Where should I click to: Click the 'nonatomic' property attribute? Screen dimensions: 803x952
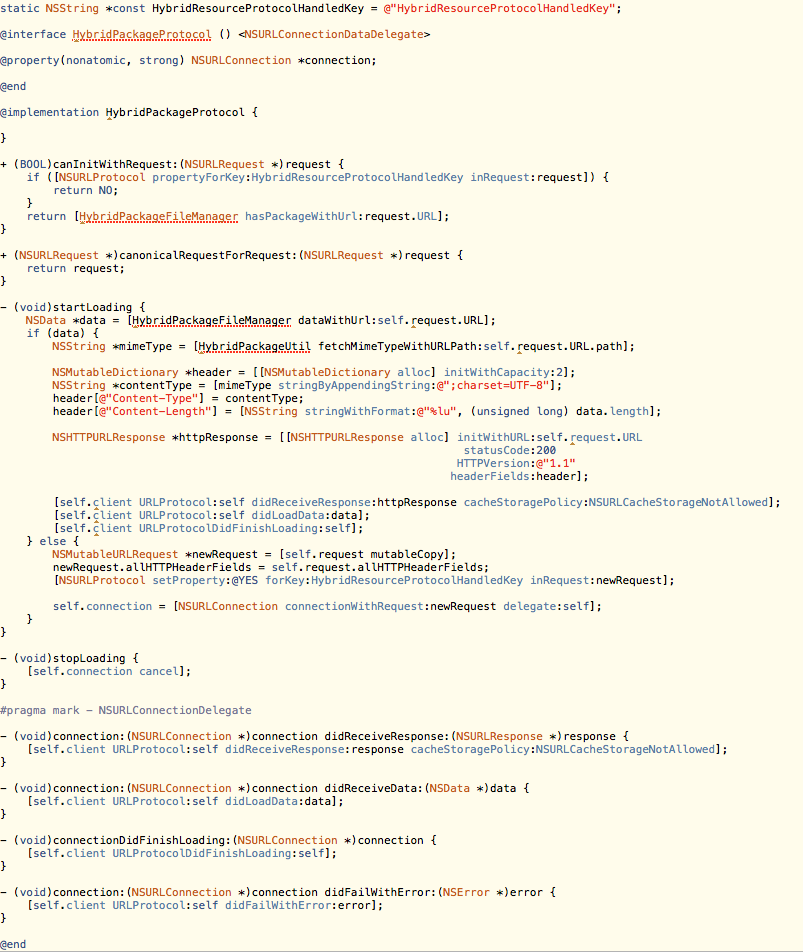(x=96, y=61)
